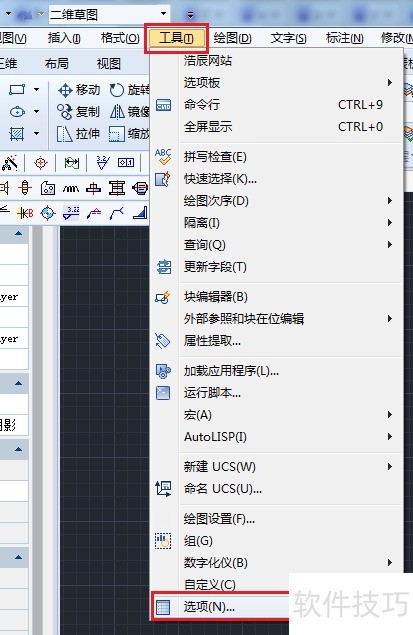The height and width of the screenshot is (635, 413).
Task: Open the 格式(O) menu
Action: (120, 38)
